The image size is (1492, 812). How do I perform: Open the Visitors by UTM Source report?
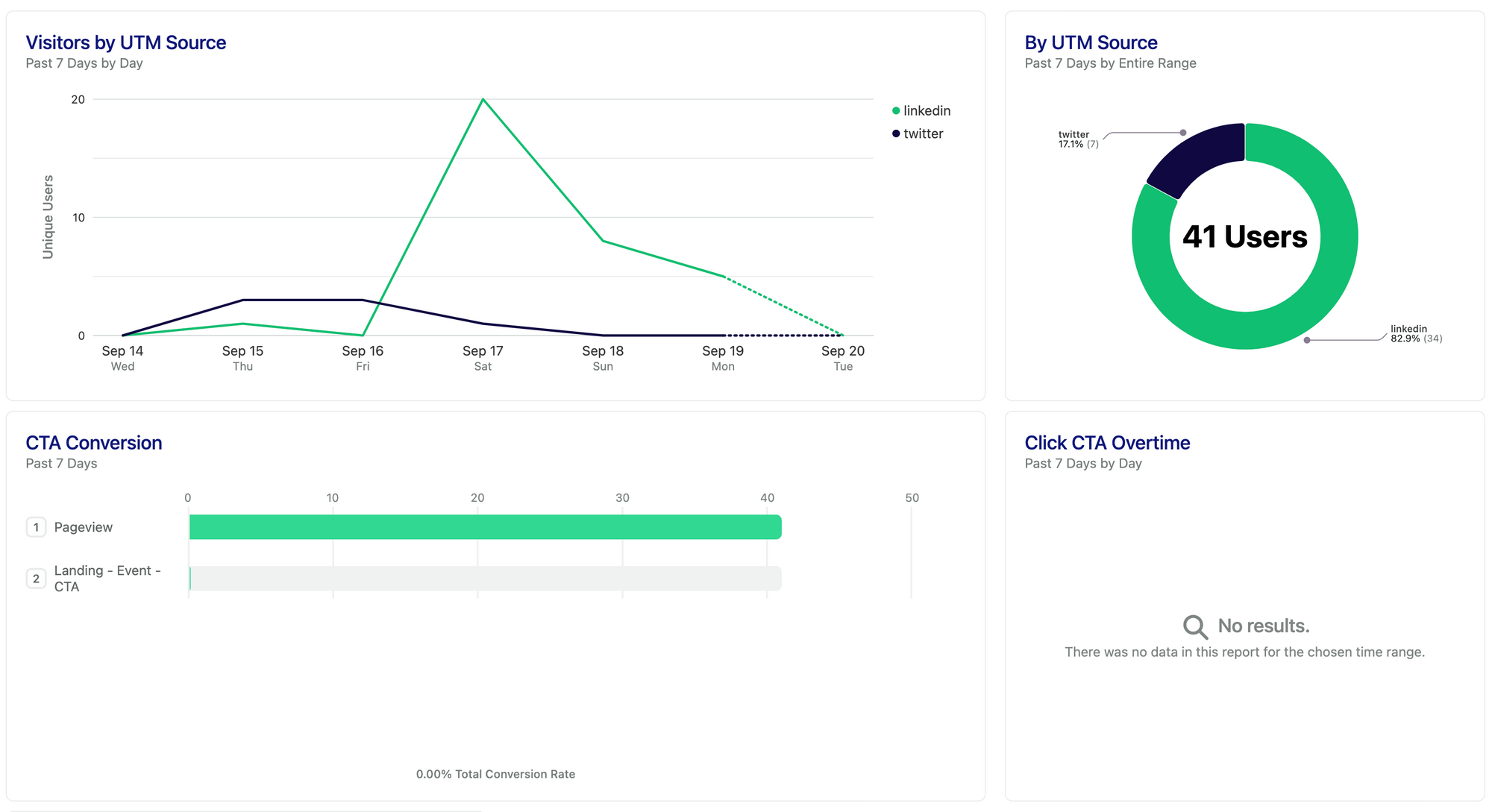(x=125, y=43)
